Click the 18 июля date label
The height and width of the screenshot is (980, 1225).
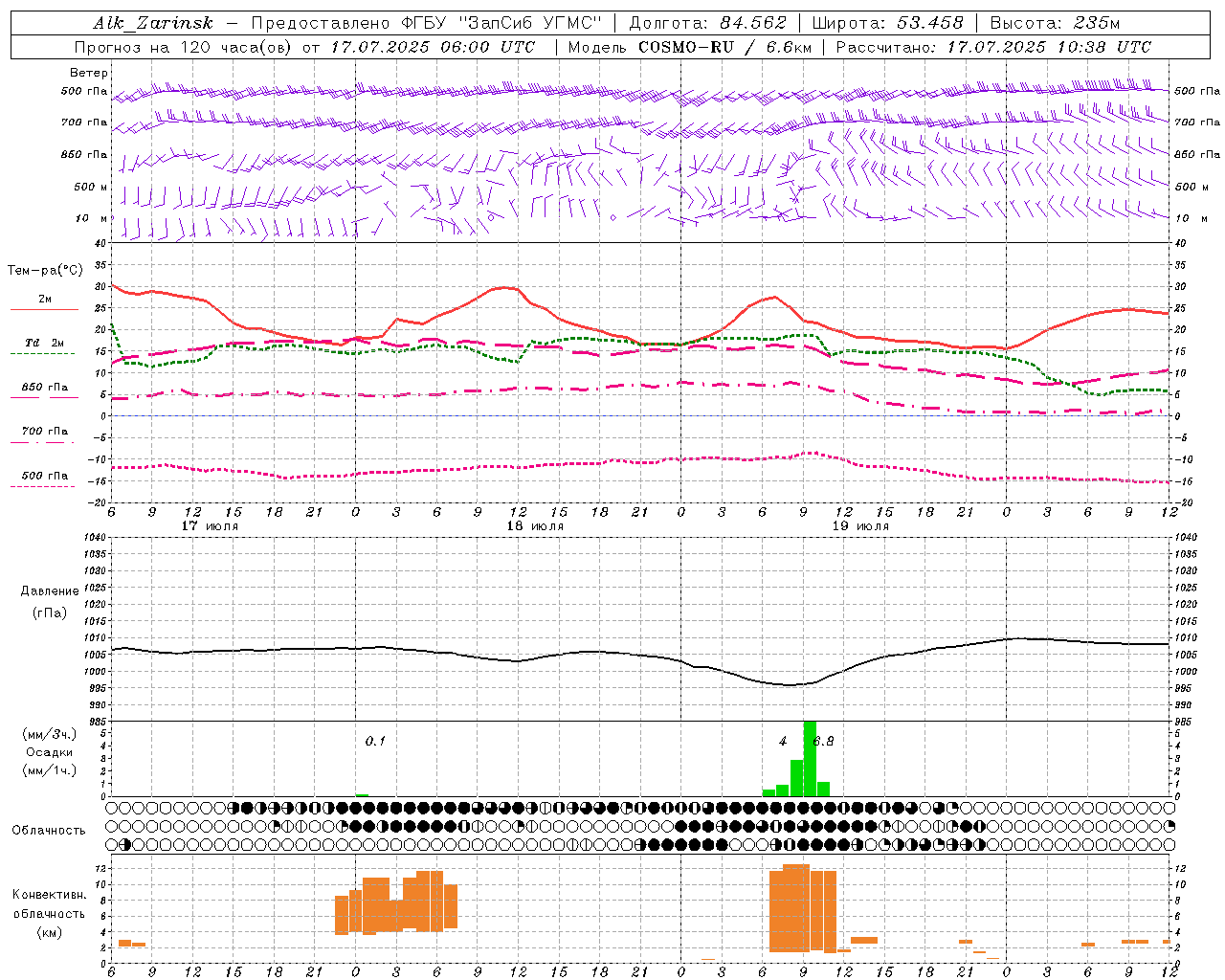(x=535, y=526)
